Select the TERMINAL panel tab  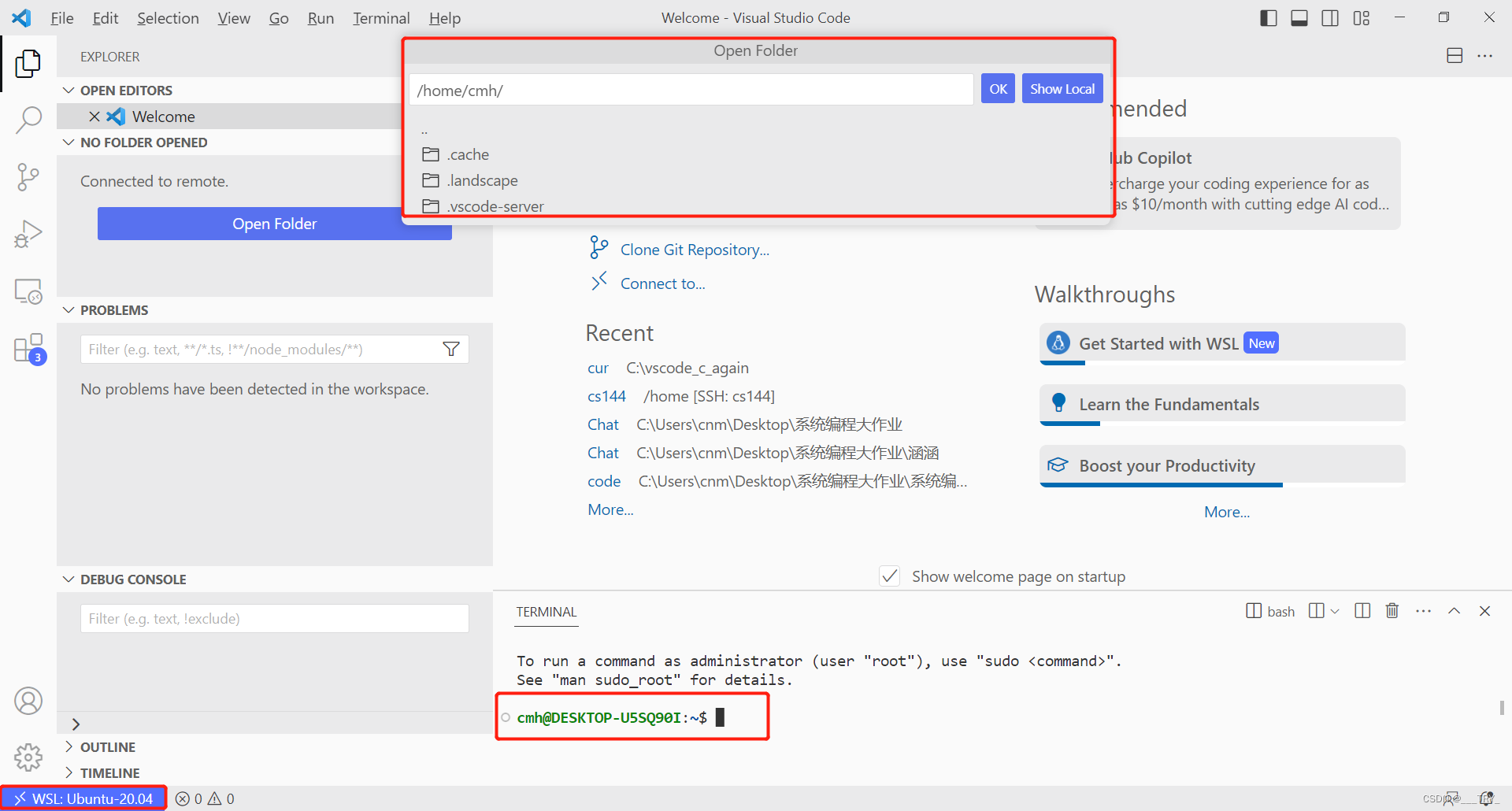pyautogui.click(x=547, y=612)
